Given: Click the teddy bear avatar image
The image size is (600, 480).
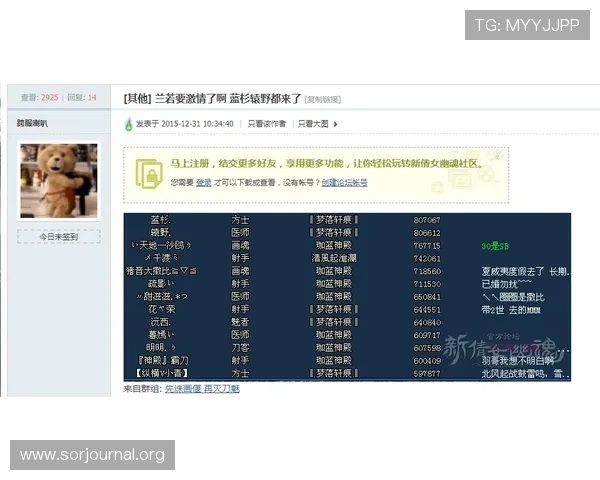Looking at the screenshot, I should (x=59, y=181).
